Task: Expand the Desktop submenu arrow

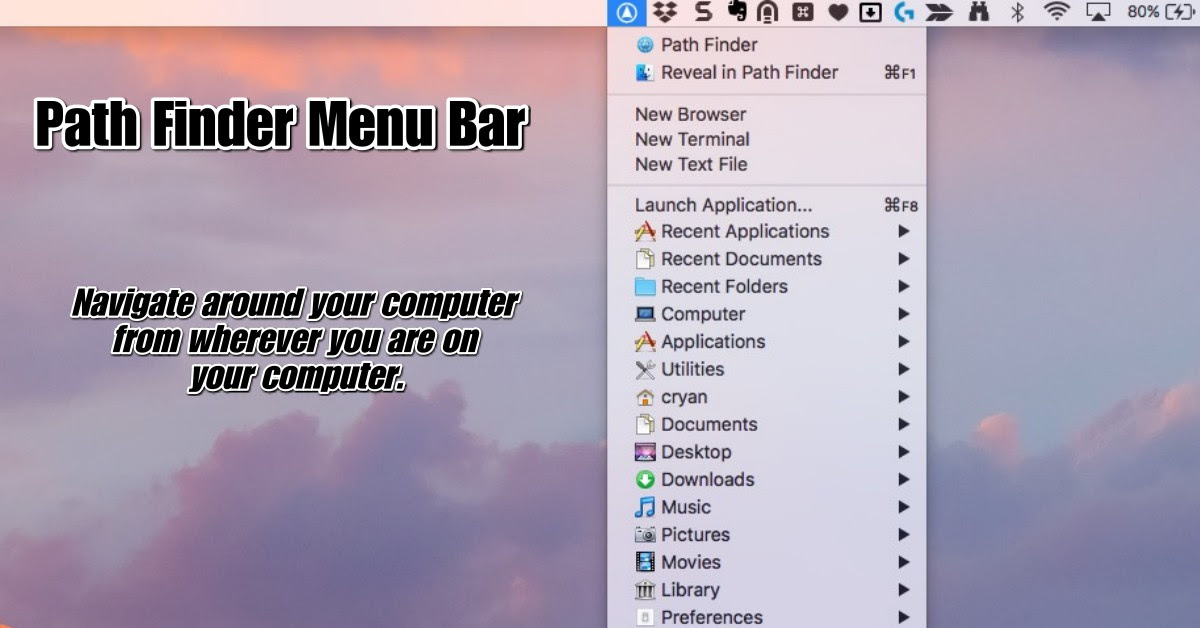Action: tap(904, 452)
